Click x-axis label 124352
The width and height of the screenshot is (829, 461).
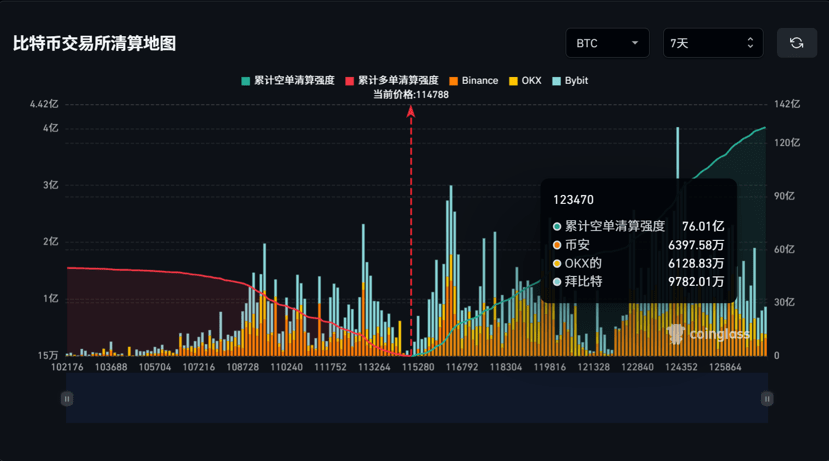[681, 367]
